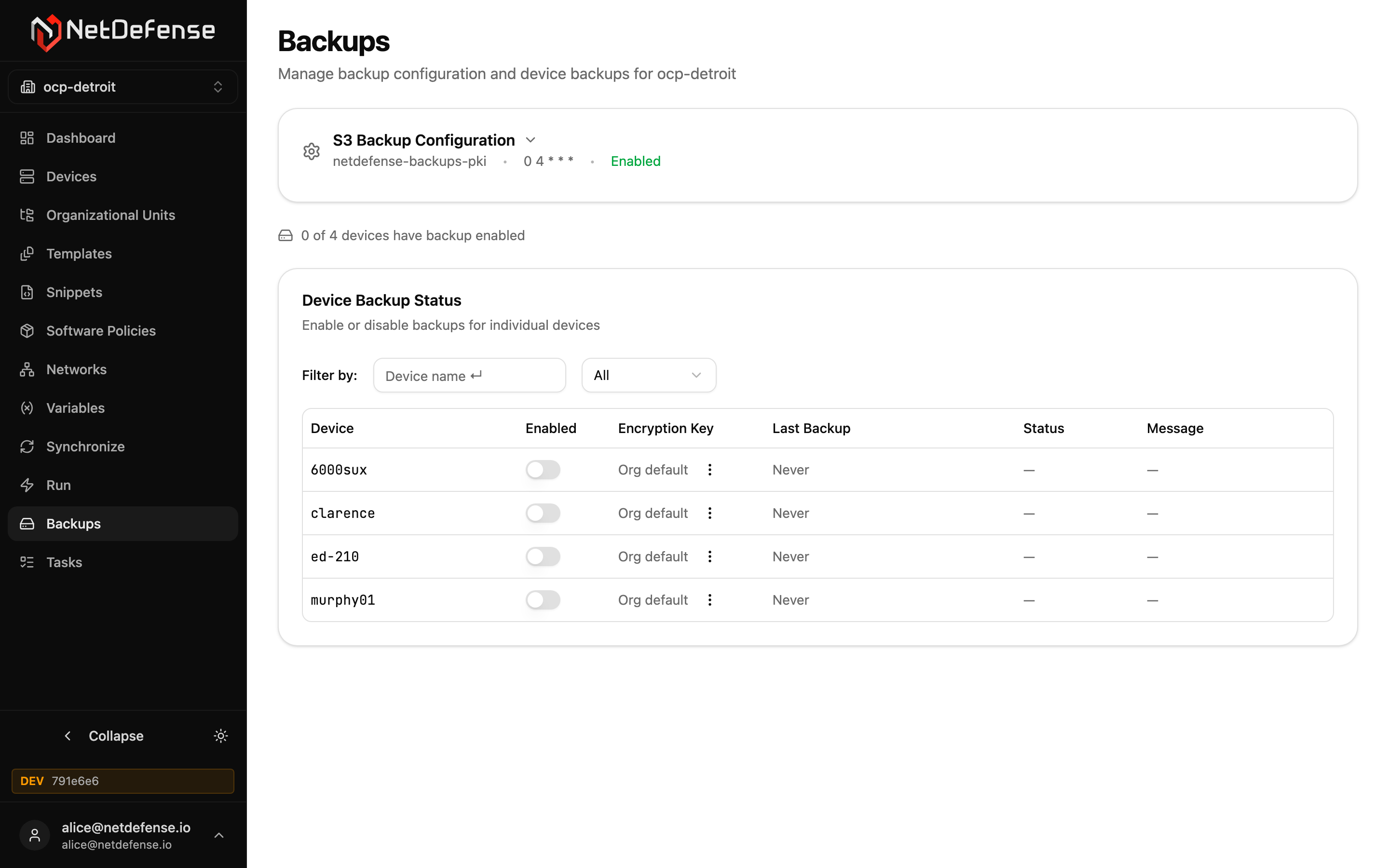Open the Run page
This screenshot has width=1389, height=868.
(123, 485)
